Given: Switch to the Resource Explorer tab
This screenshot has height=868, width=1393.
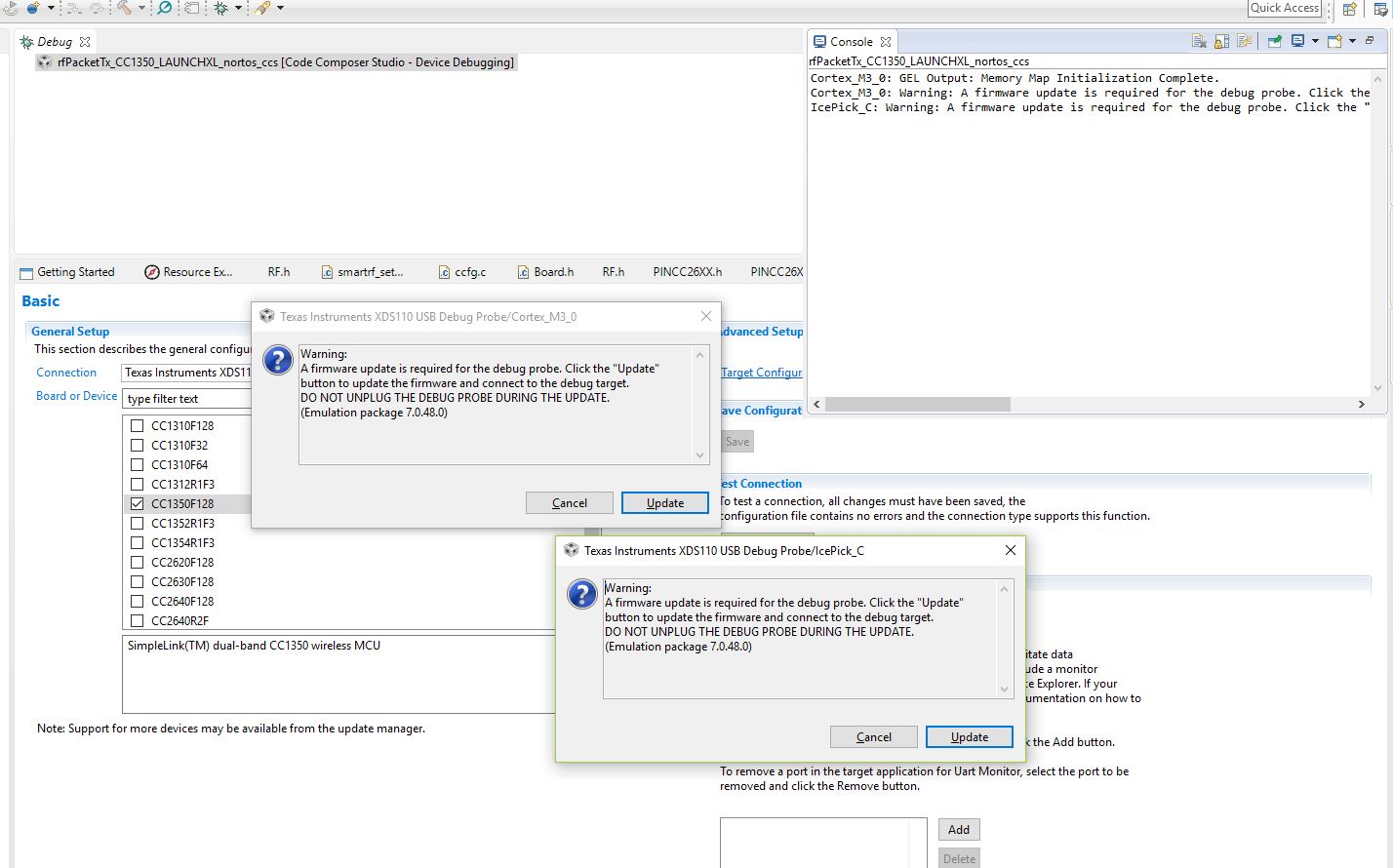Looking at the screenshot, I should [189, 272].
